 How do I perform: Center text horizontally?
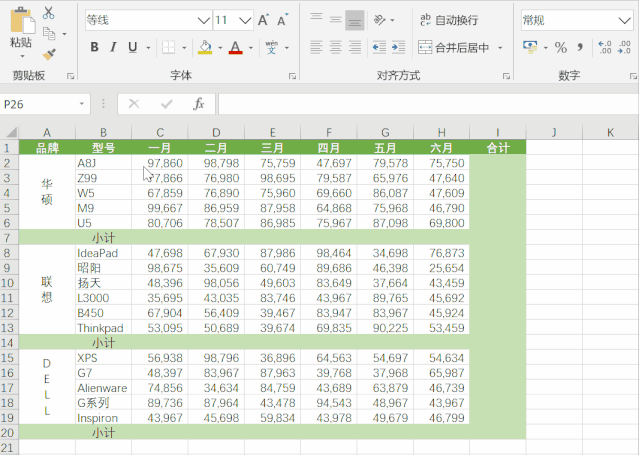pyautogui.click(x=335, y=47)
